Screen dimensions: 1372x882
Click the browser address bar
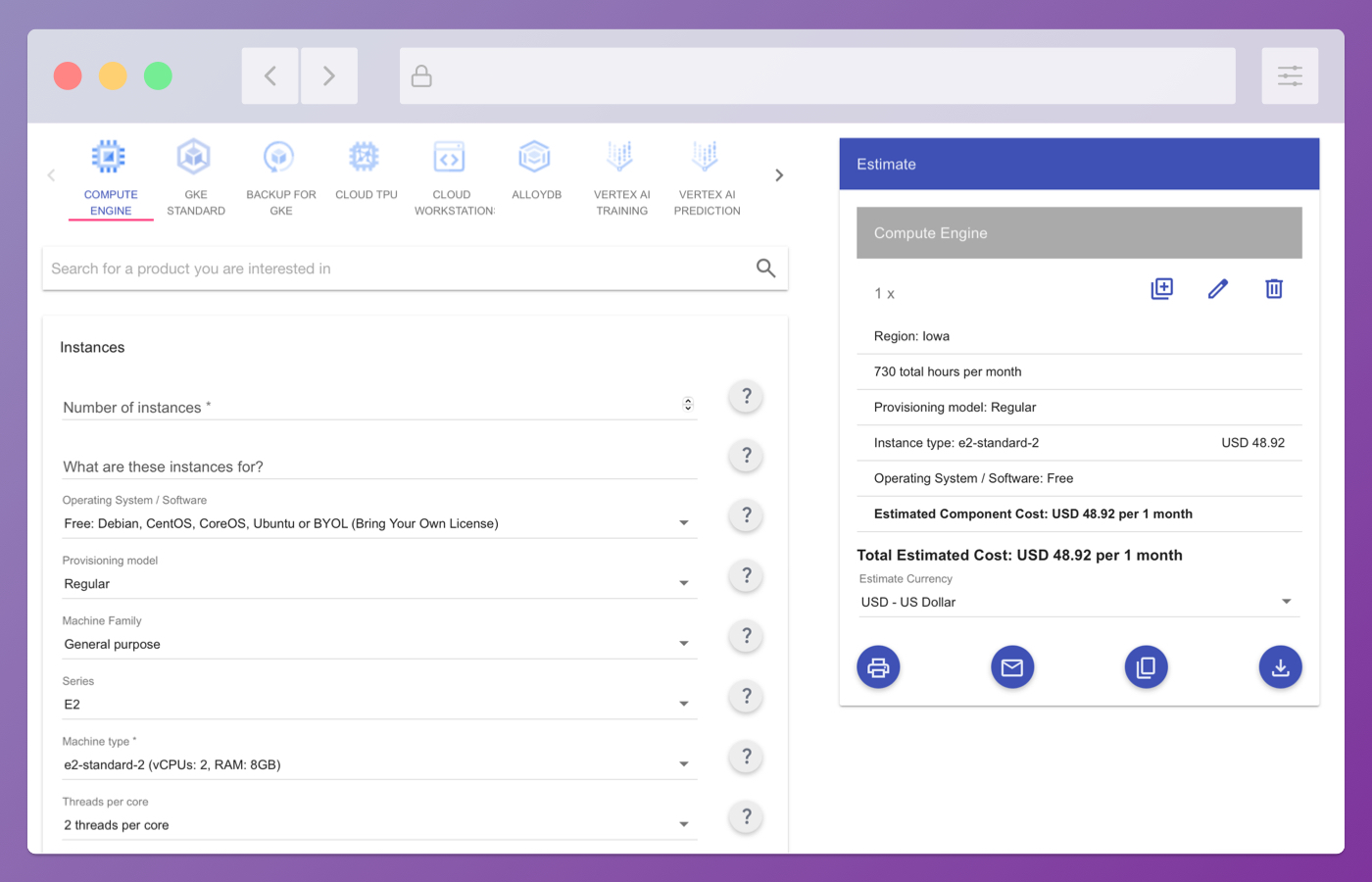coord(817,75)
